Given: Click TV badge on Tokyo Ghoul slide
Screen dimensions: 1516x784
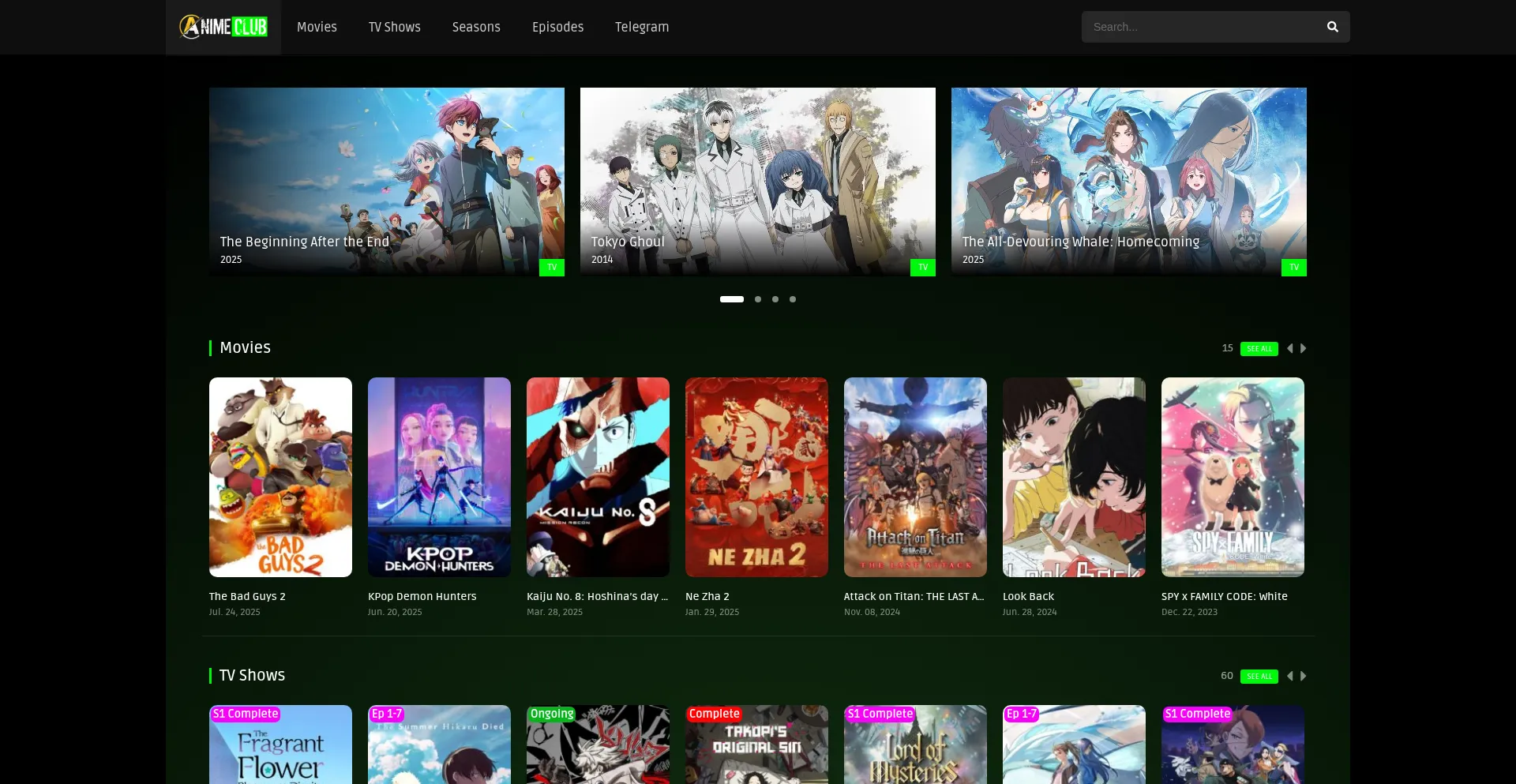Looking at the screenshot, I should 922,268.
